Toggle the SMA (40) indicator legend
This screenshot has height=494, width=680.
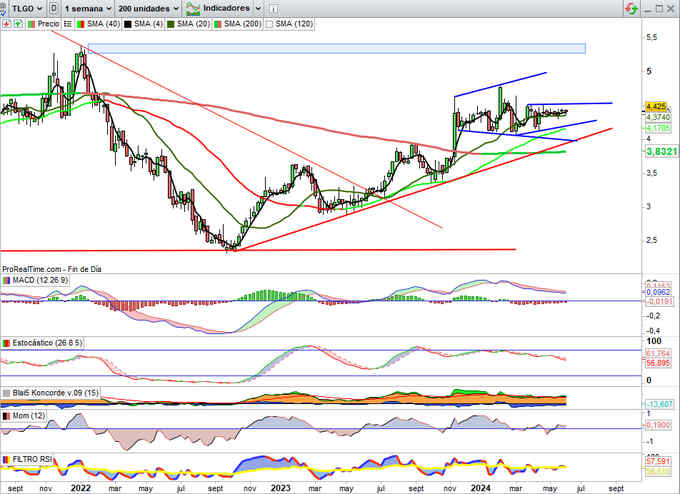coord(98,24)
